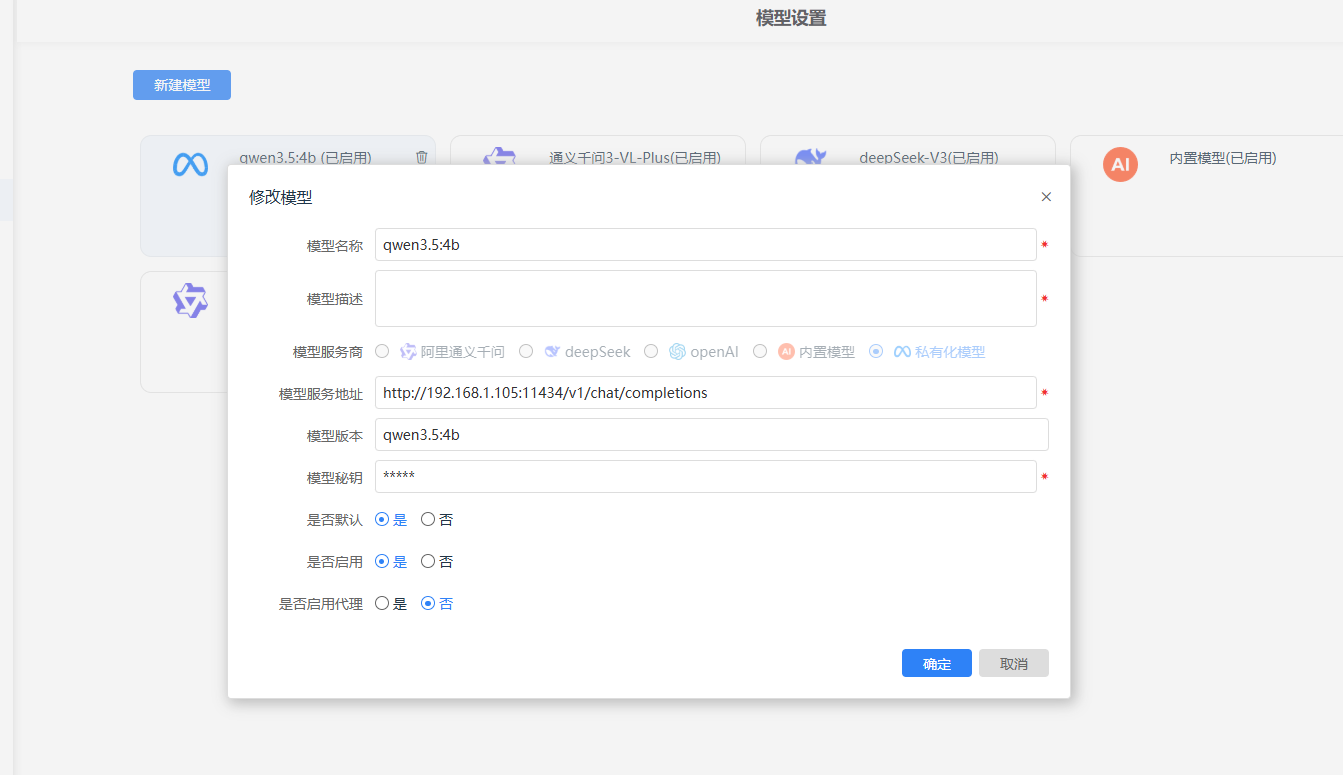Screen dimensions: 1343x775
Task: Click the purple Qwen icon in second row
Action: [190, 300]
